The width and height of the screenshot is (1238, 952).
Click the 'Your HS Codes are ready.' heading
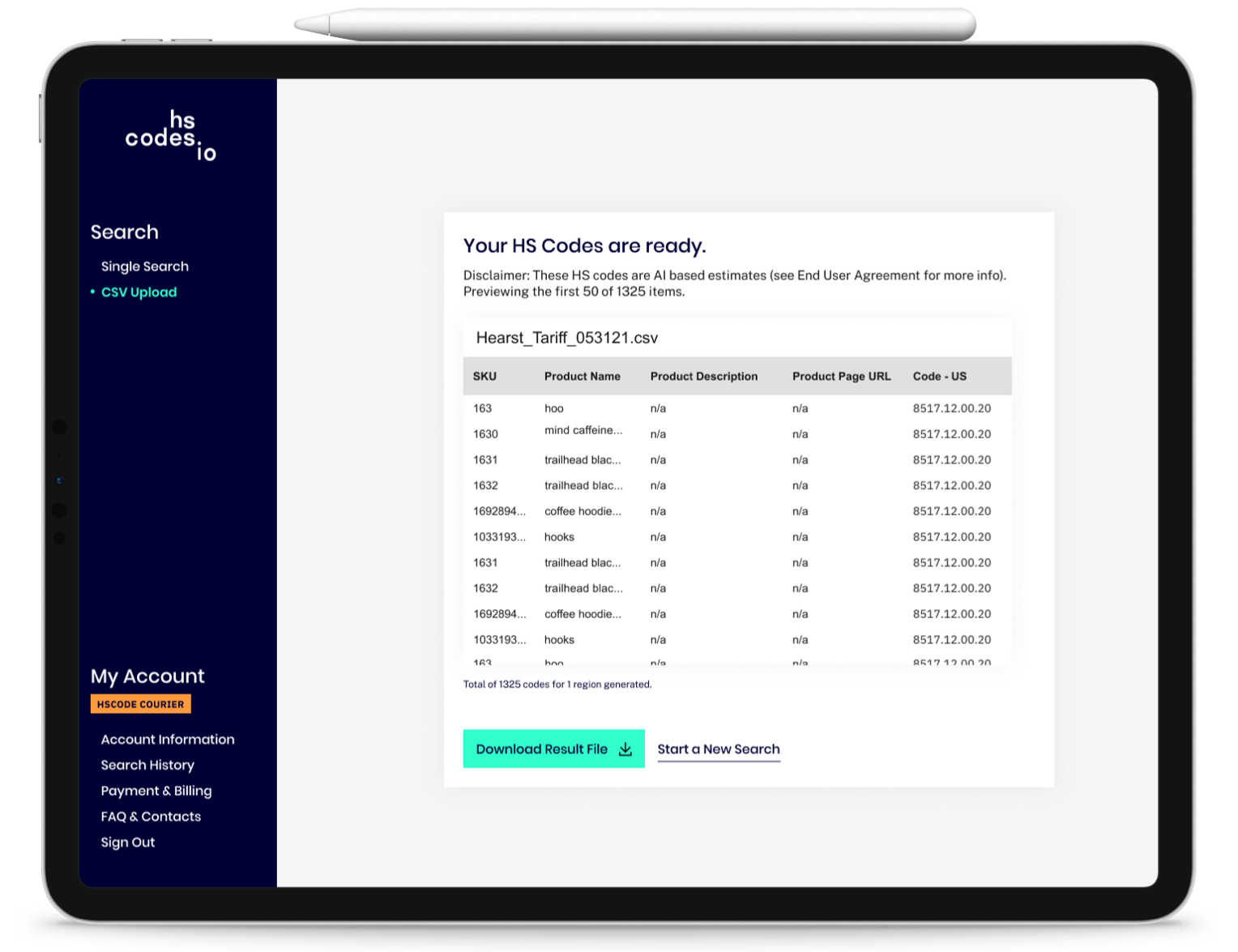pos(585,245)
